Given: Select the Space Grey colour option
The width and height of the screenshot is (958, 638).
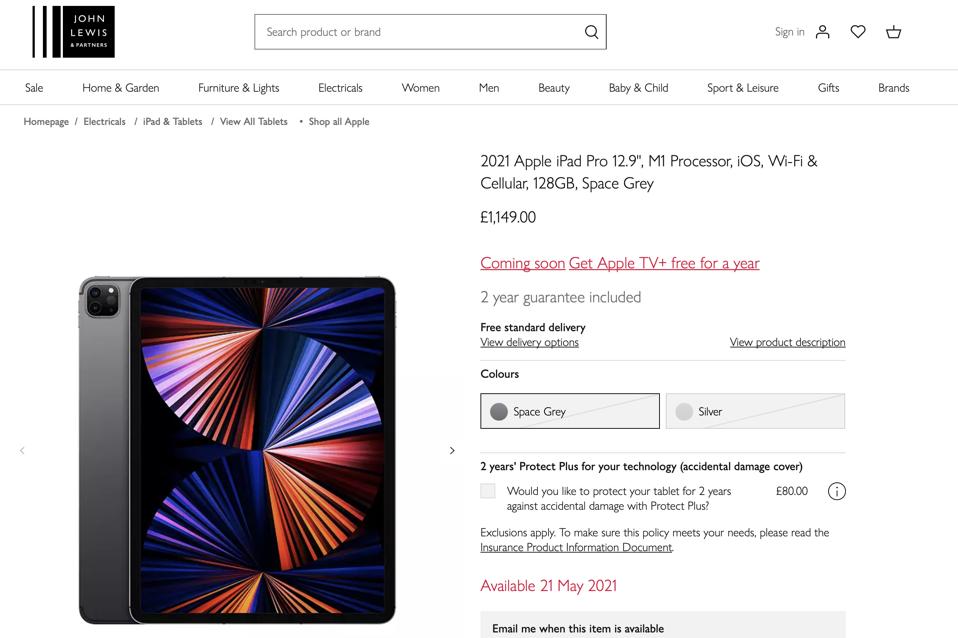Looking at the screenshot, I should pyautogui.click(x=570, y=411).
